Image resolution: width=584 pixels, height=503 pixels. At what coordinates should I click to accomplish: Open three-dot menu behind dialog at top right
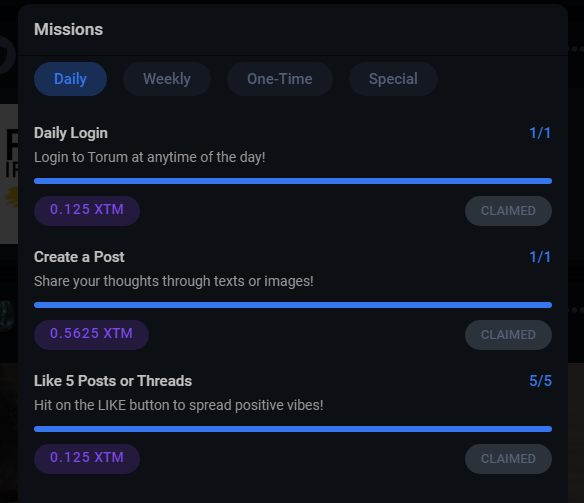(576, 49)
